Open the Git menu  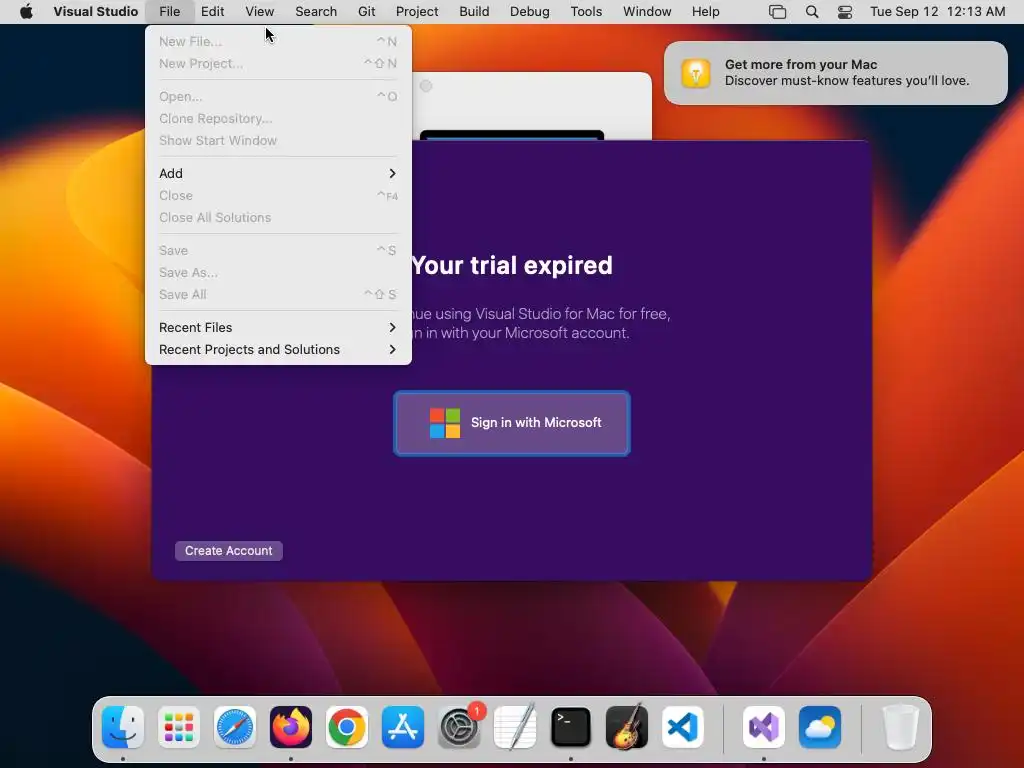coord(366,11)
